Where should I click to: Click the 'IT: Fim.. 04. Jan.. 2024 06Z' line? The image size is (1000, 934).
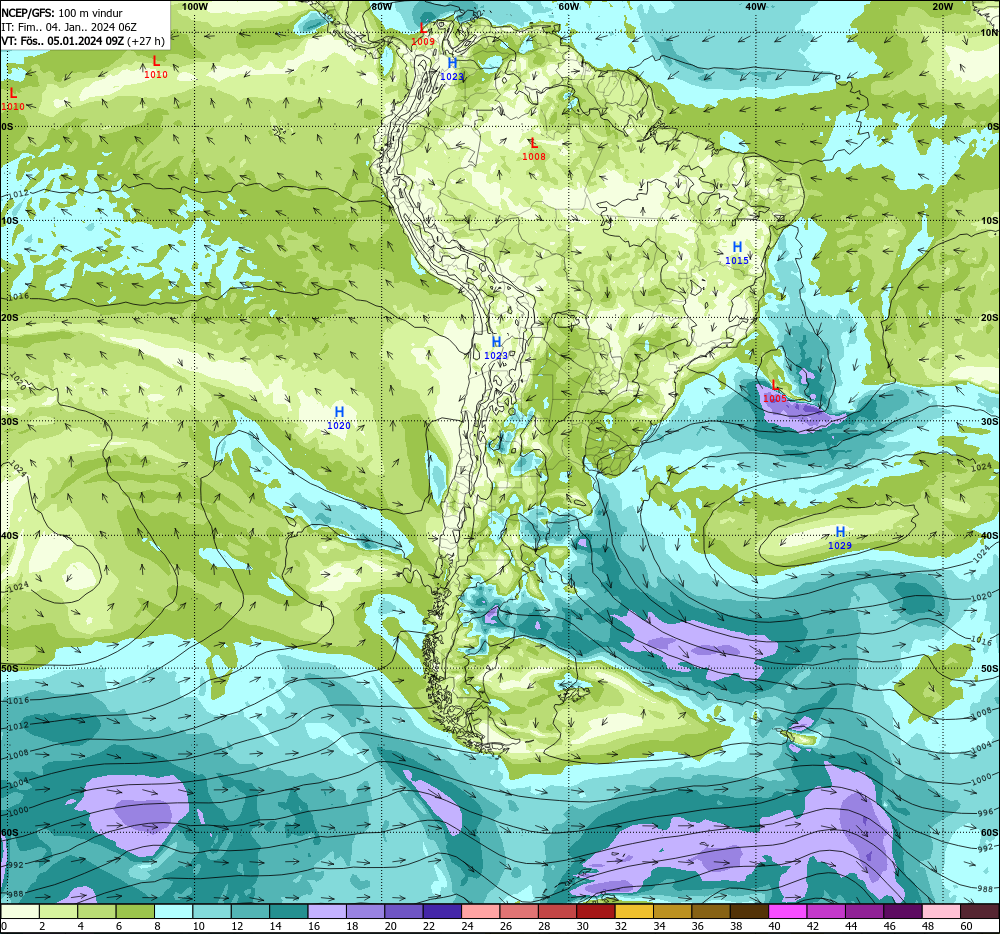pyautogui.click(x=69, y=27)
